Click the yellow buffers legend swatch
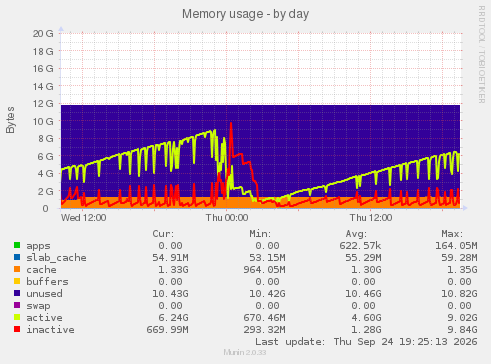 coord(17,281)
